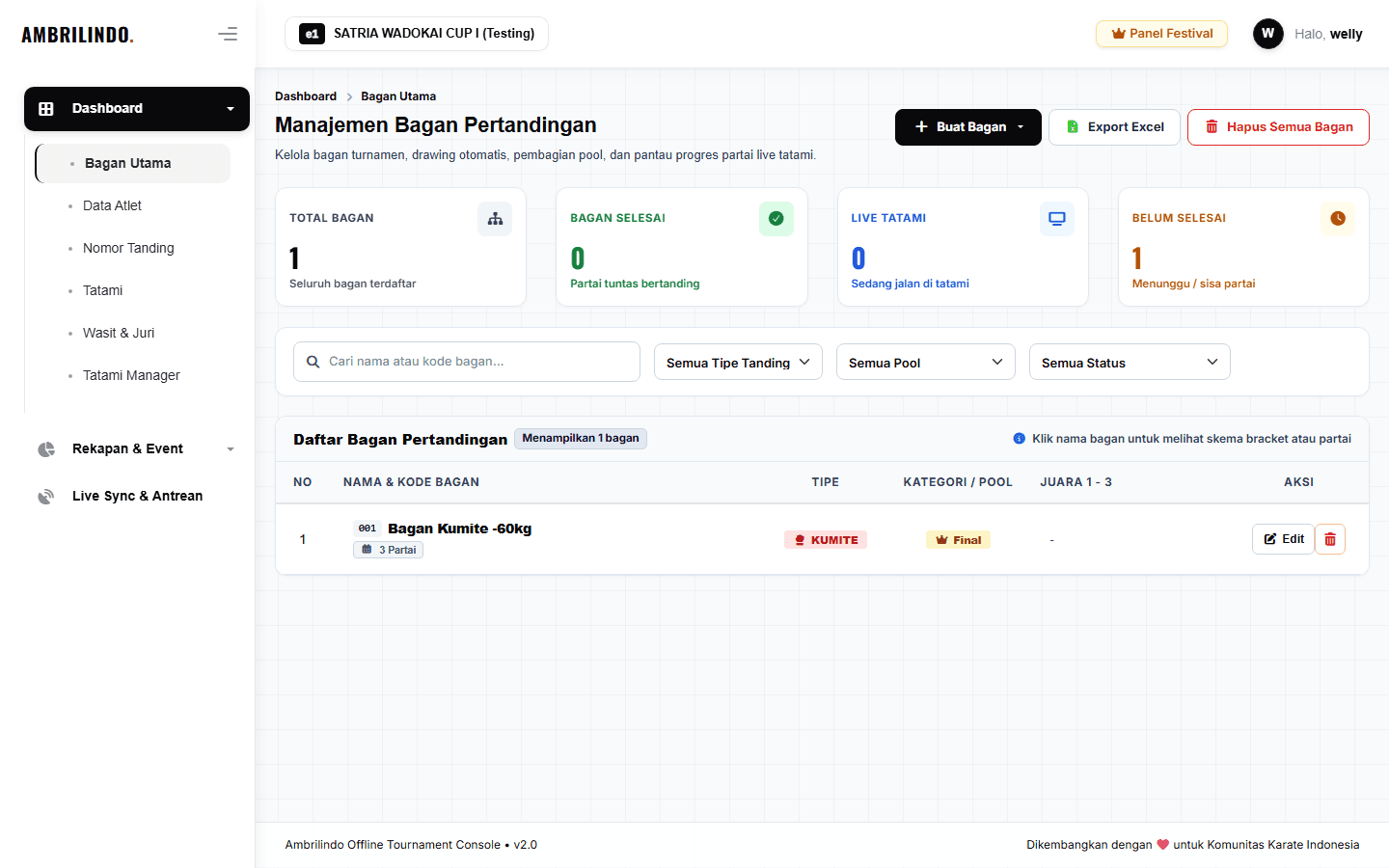This screenshot has width=1389, height=868.
Task: Click the search magnifier icon
Action: pos(313,362)
